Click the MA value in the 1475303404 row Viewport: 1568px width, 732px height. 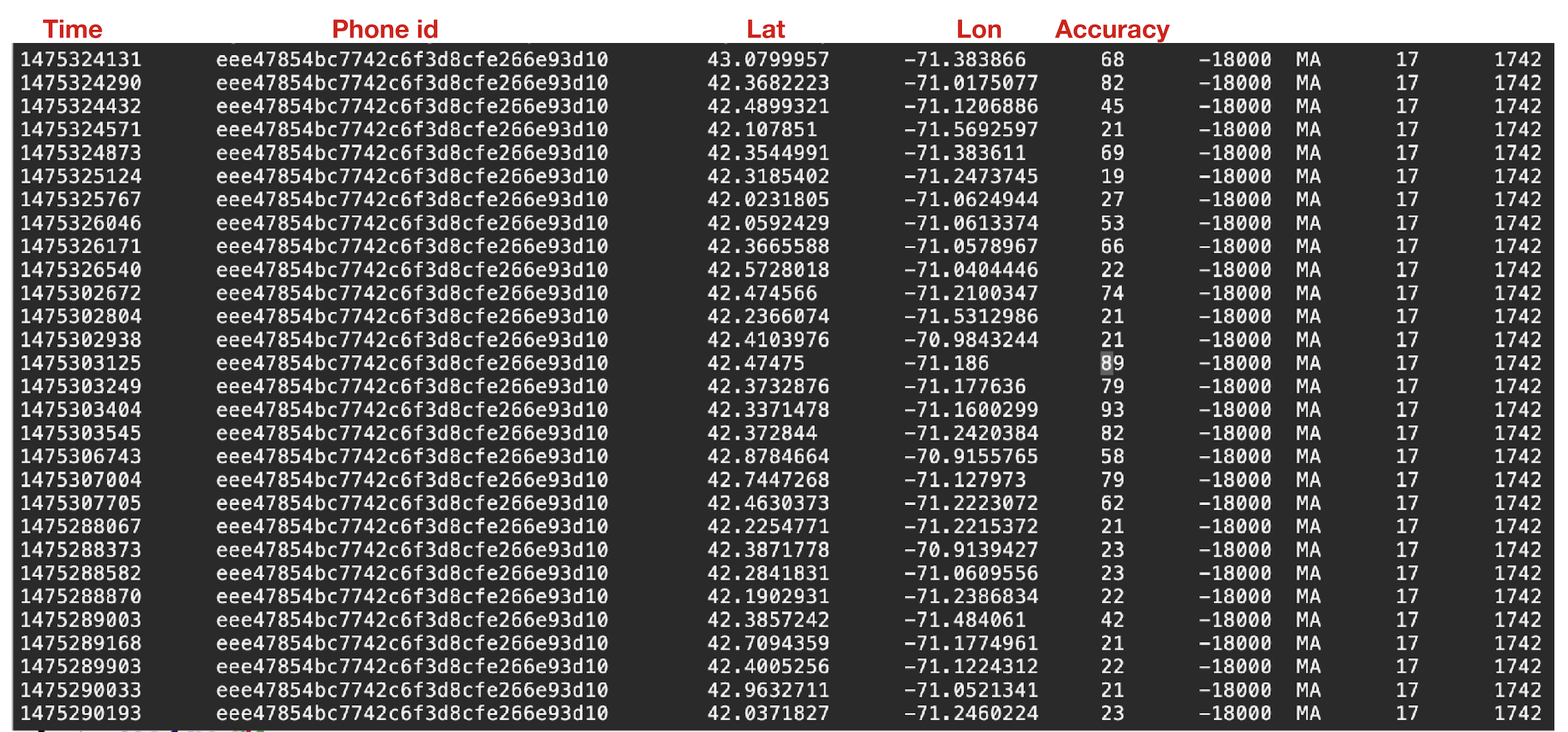1308,410
